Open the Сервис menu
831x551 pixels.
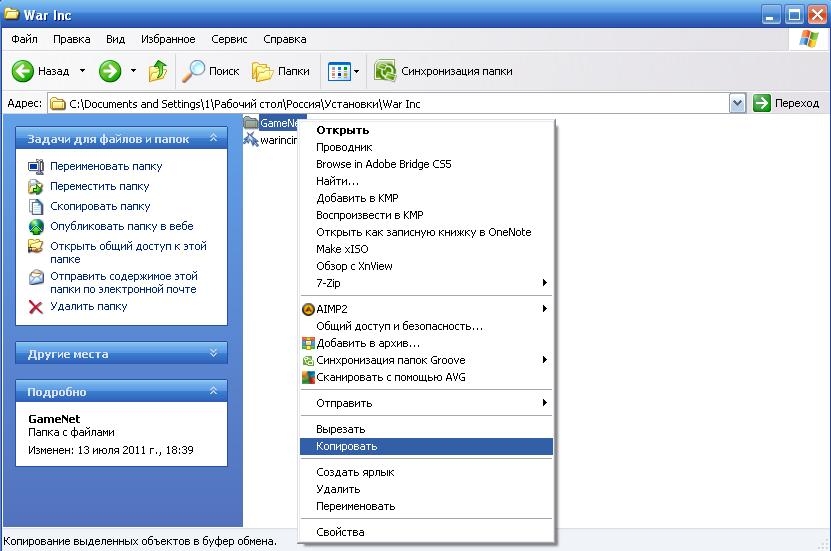point(229,39)
